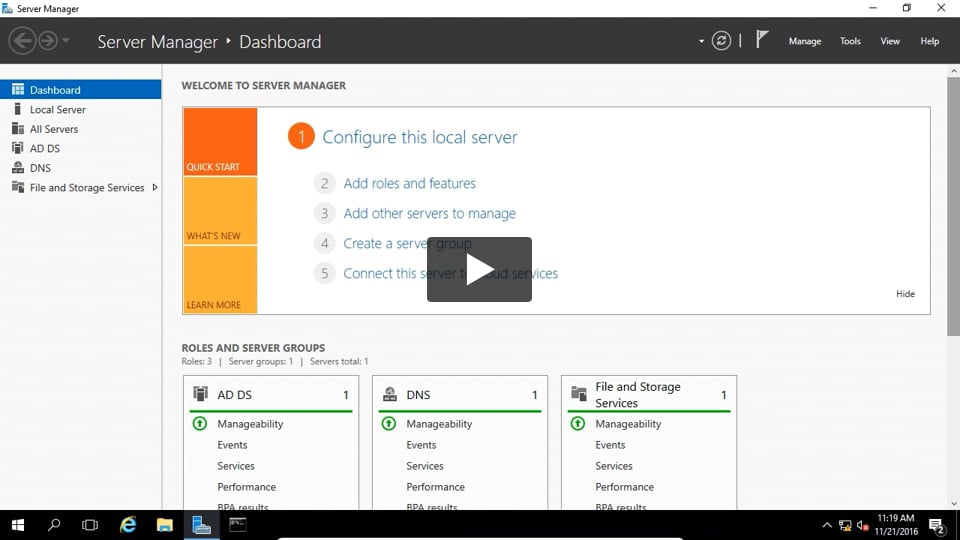Click the DNS tile icon
The width and height of the screenshot is (960, 540).
[390, 395]
